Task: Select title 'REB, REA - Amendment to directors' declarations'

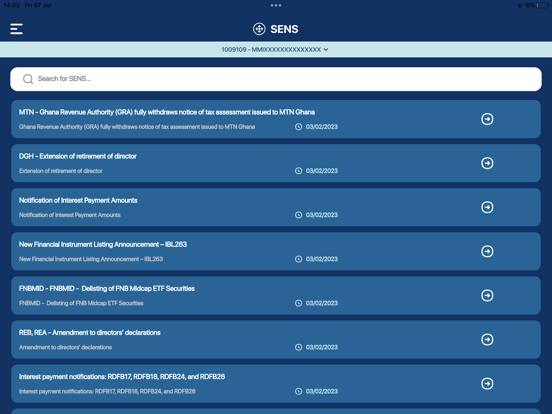Action: coord(90,333)
